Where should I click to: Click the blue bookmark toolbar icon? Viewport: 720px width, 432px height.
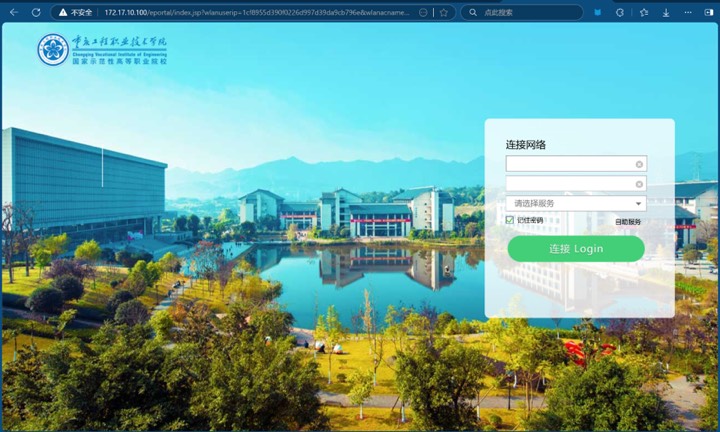tap(598, 12)
